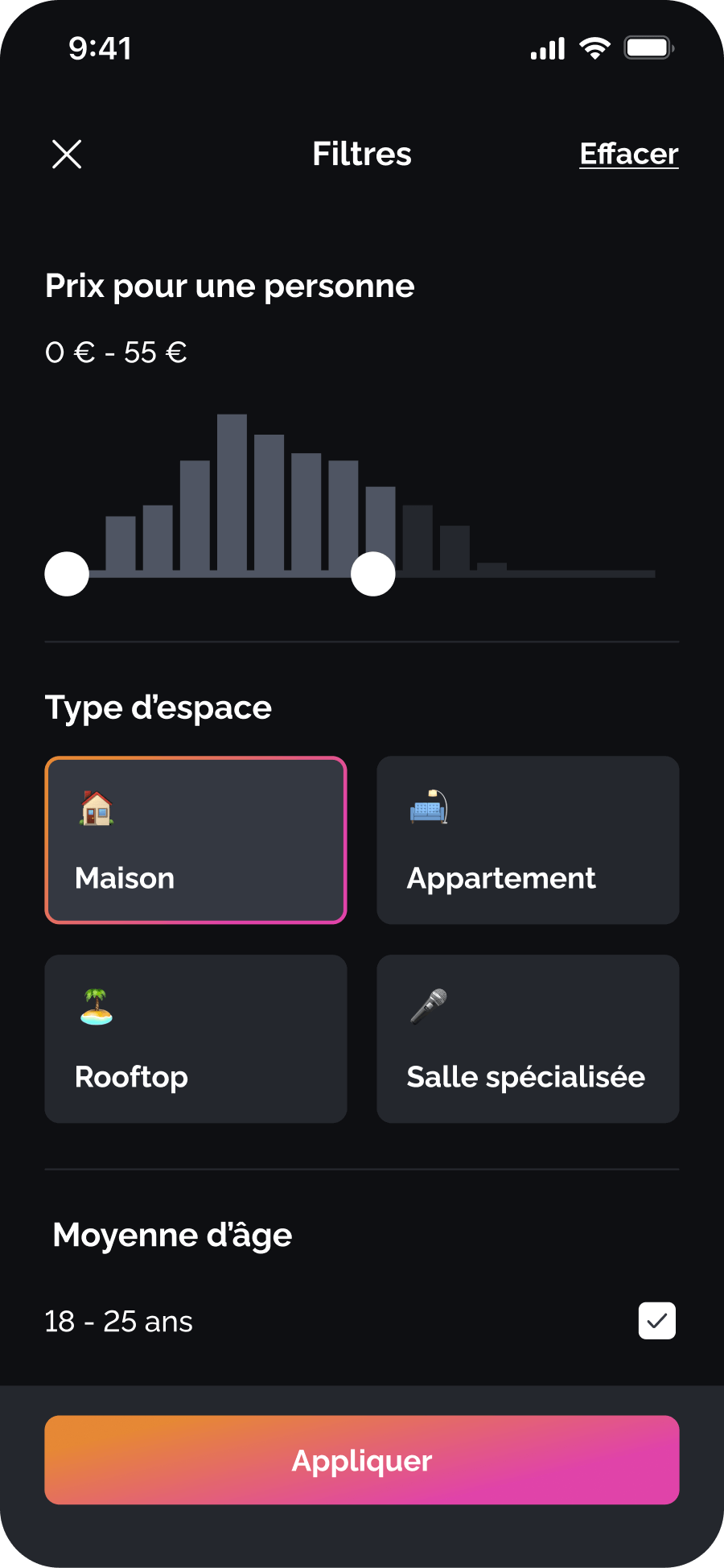Tap the palm island icon on Rooftop card
Screen dimensions: 724x1568
point(97,1006)
